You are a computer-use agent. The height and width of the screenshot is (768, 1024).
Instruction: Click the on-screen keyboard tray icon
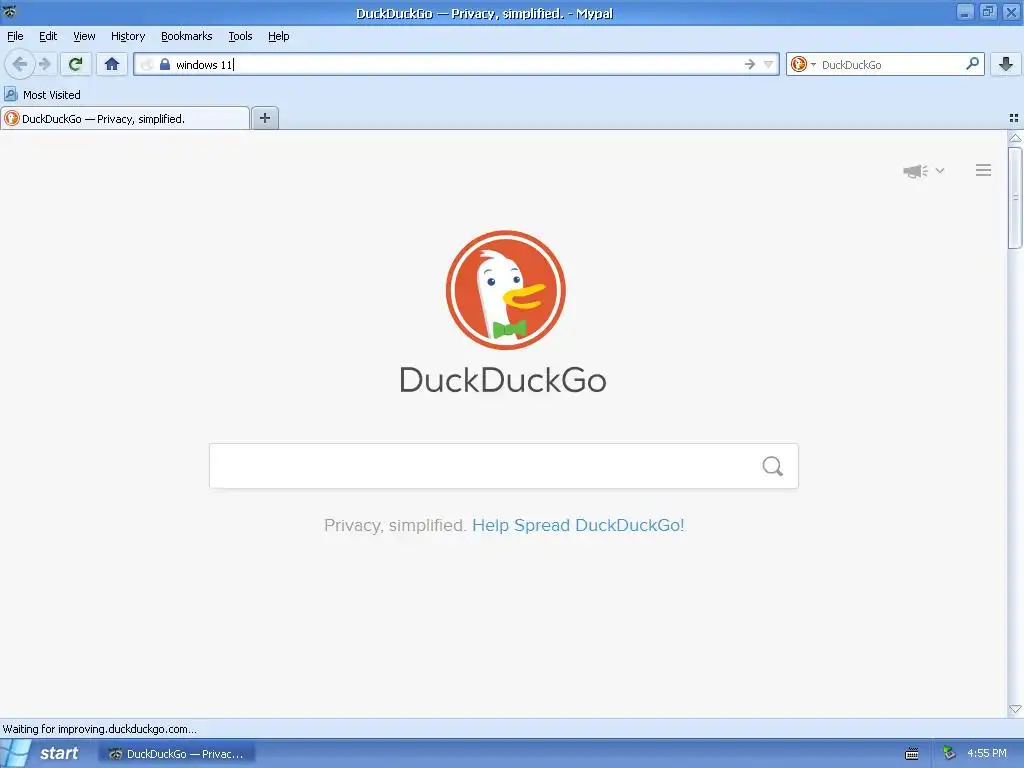point(912,754)
